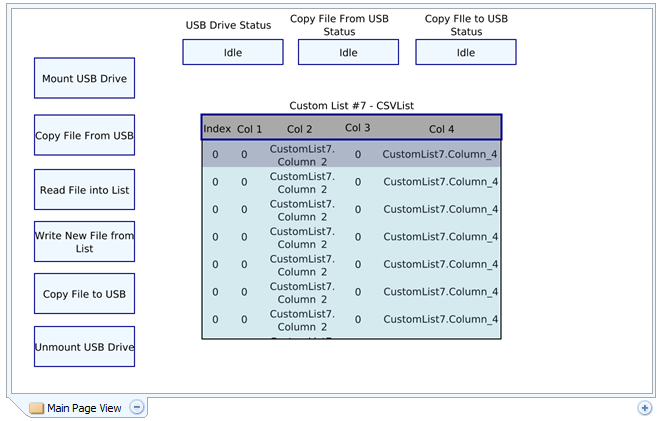The image size is (662, 421).
Task: Click the Copy FIle to USB Status label
Action: pos(466,25)
